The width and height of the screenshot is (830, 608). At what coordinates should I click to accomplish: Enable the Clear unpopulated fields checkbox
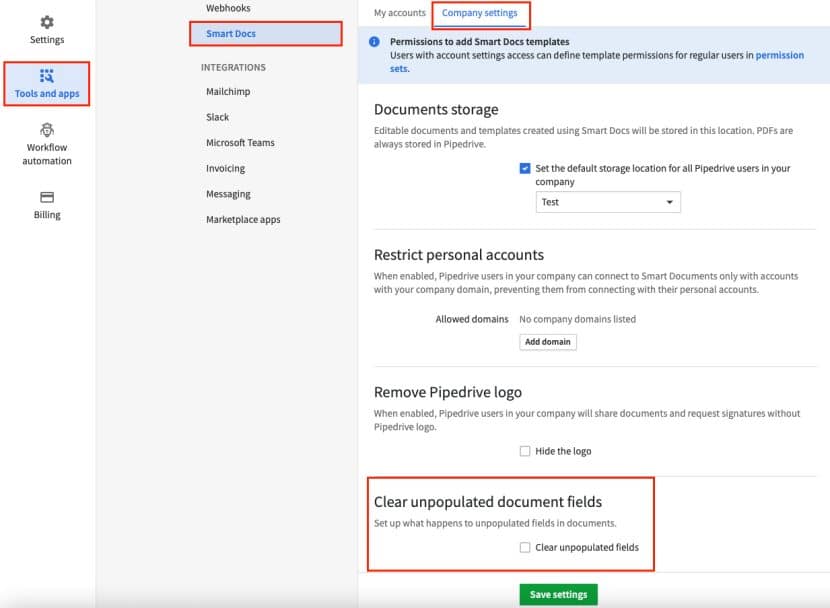pos(524,547)
